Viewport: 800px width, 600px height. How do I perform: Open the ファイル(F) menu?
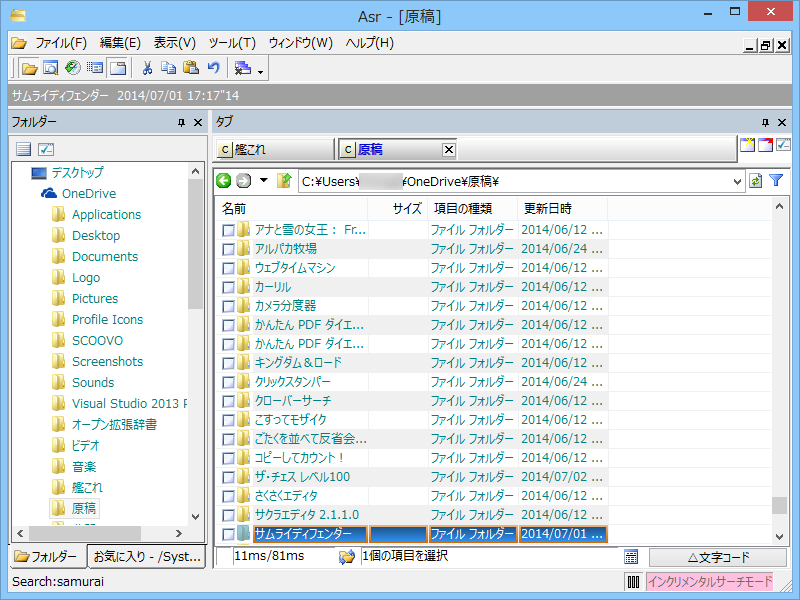click(61, 43)
